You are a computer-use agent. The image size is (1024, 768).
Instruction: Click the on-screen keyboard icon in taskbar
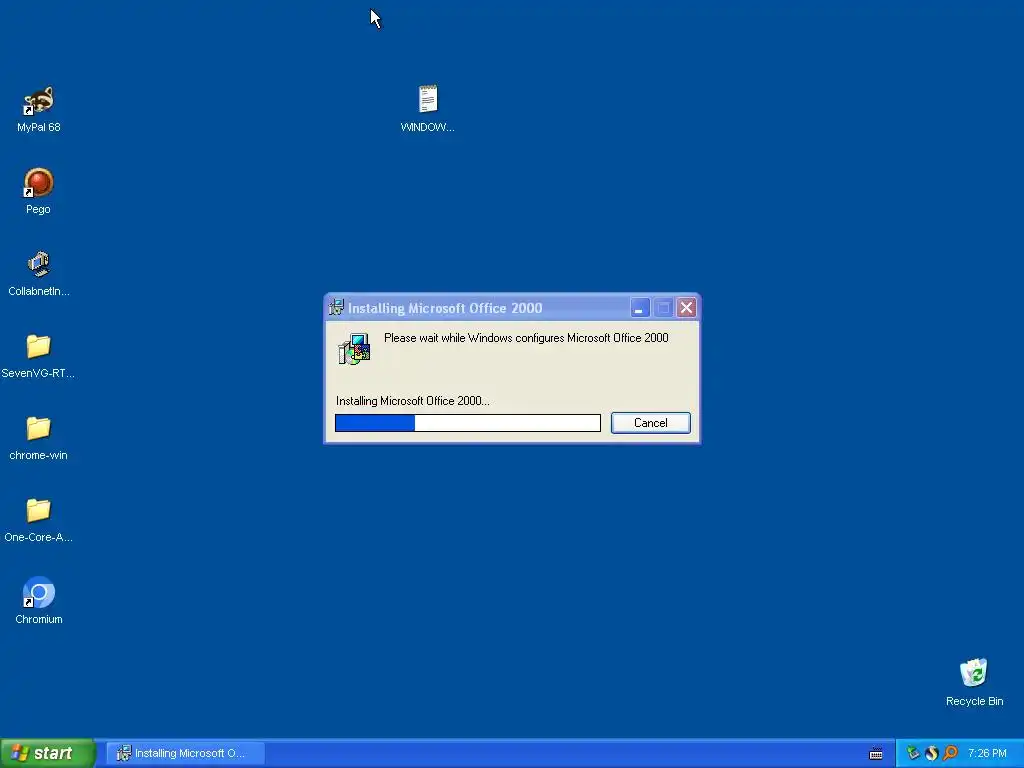(876, 754)
